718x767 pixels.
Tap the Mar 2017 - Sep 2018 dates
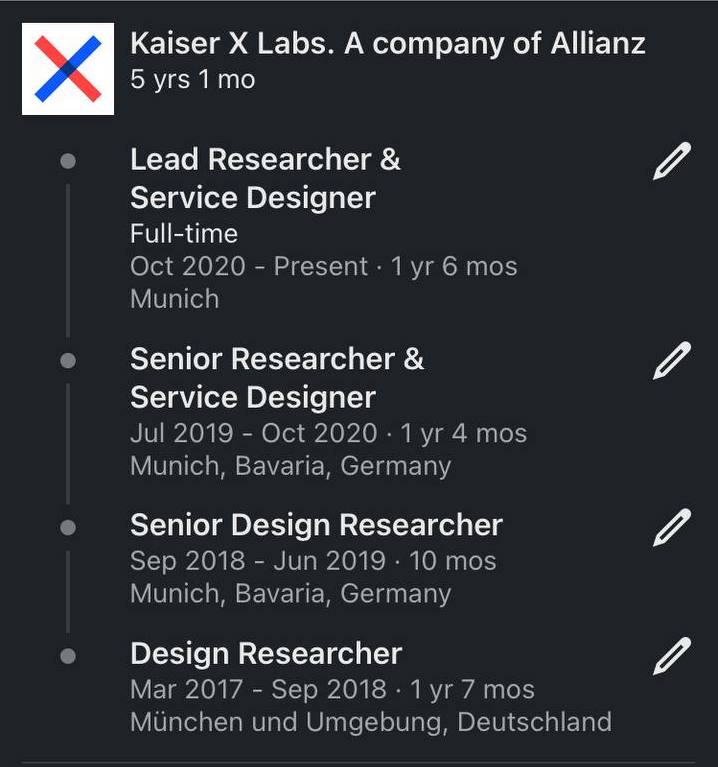(258, 689)
